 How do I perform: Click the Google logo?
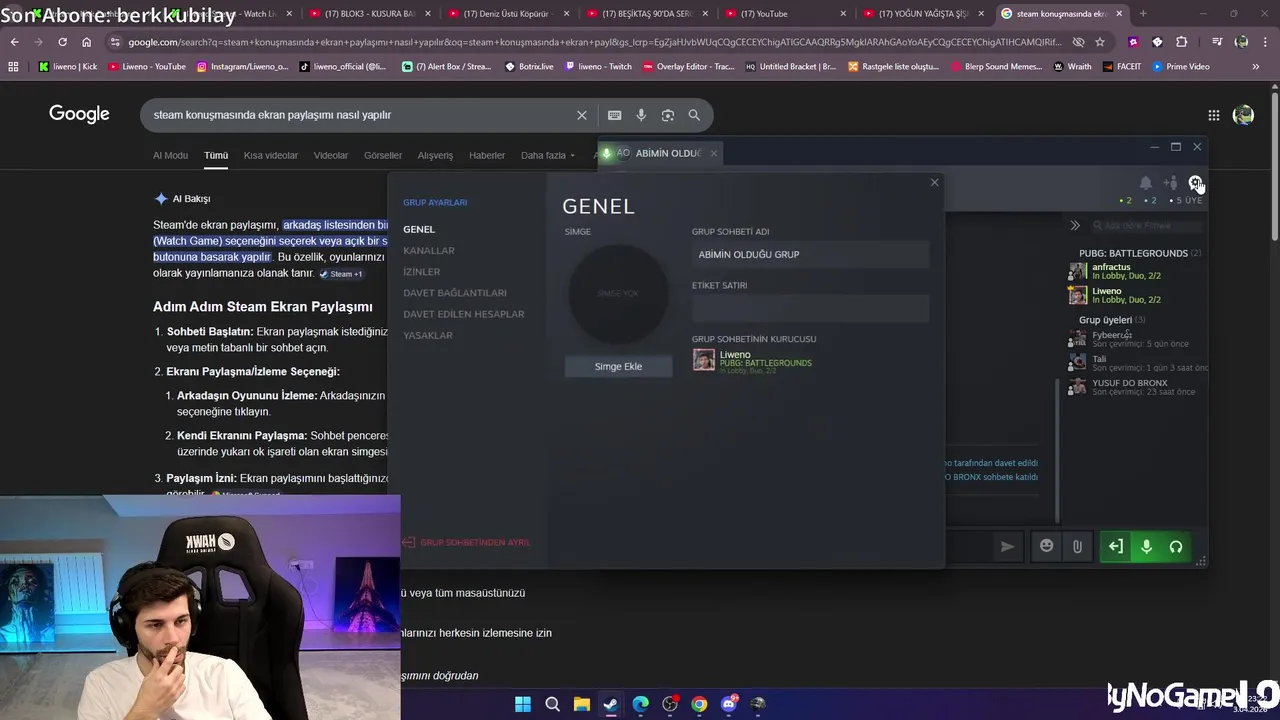pyautogui.click(x=79, y=114)
